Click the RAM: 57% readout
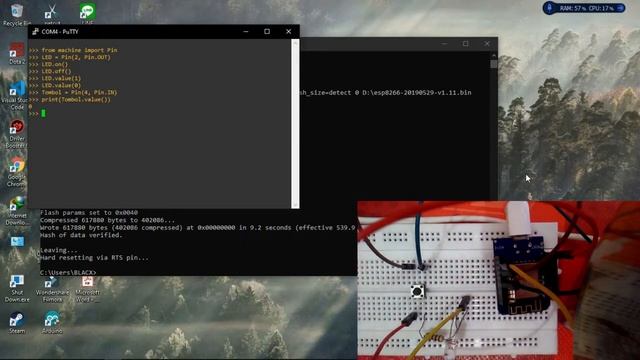The width and height of the screenshot is (640, 360). pyautogui.click(x=573, y=8)
